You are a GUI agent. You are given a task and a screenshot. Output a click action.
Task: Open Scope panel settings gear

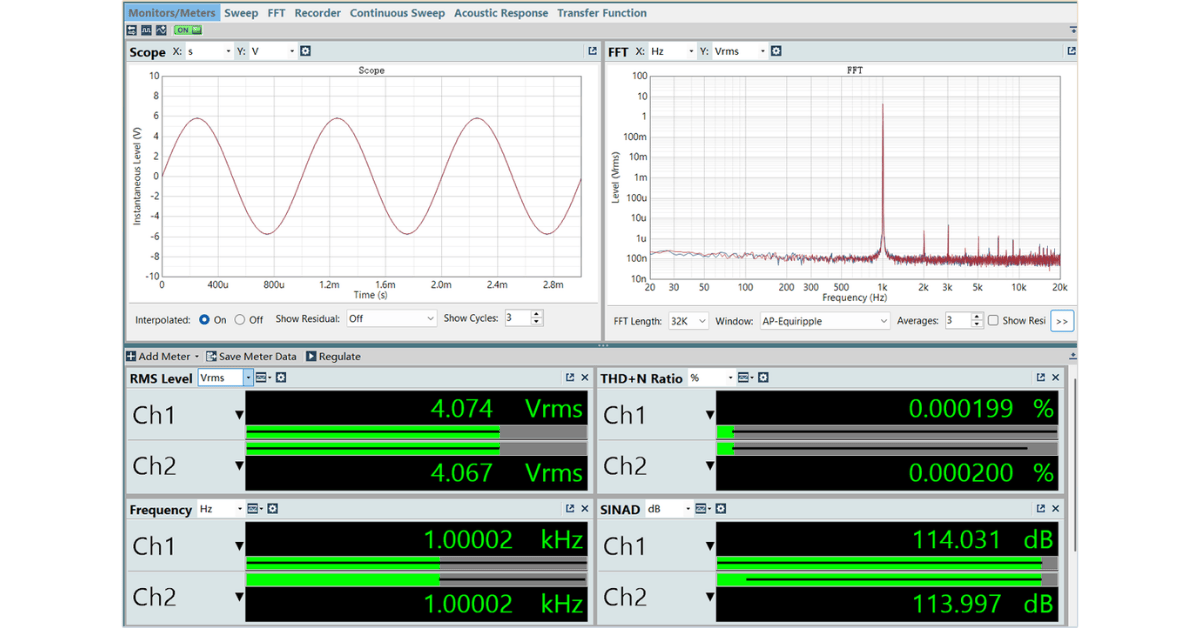[x=306, y=51]
